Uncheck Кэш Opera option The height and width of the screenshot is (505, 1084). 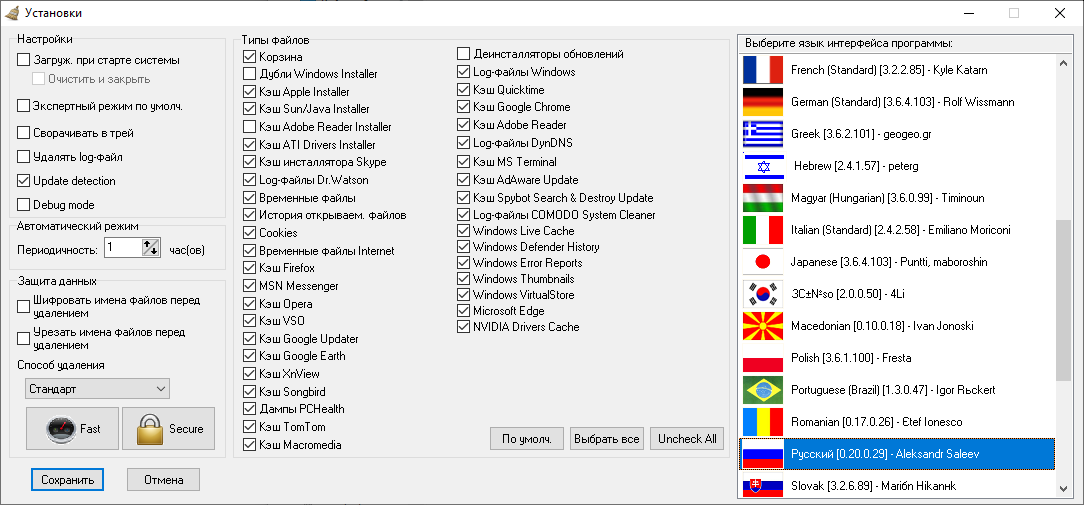pos(250,304)
